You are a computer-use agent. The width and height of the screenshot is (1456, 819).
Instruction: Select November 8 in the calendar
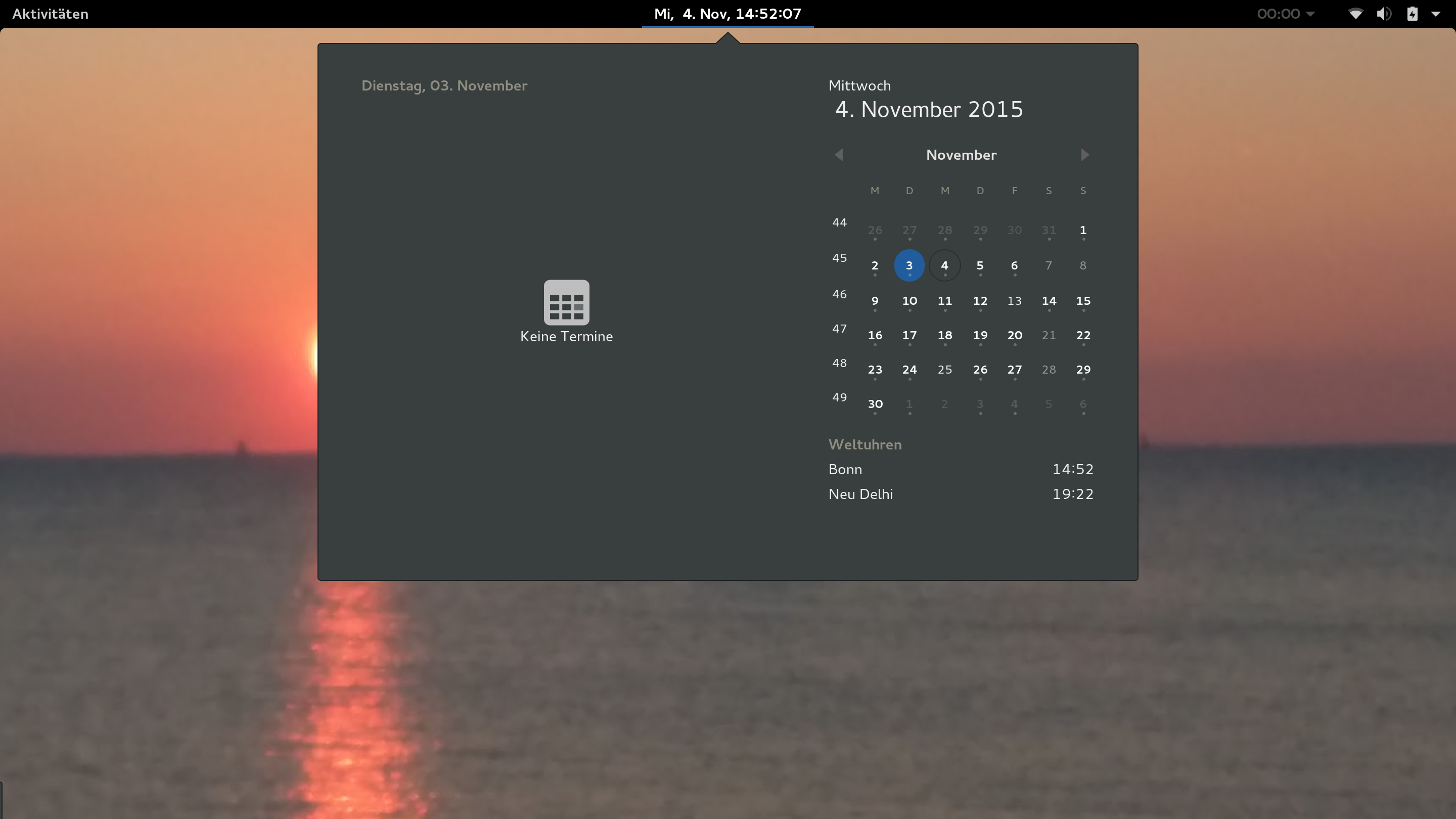1083,265
